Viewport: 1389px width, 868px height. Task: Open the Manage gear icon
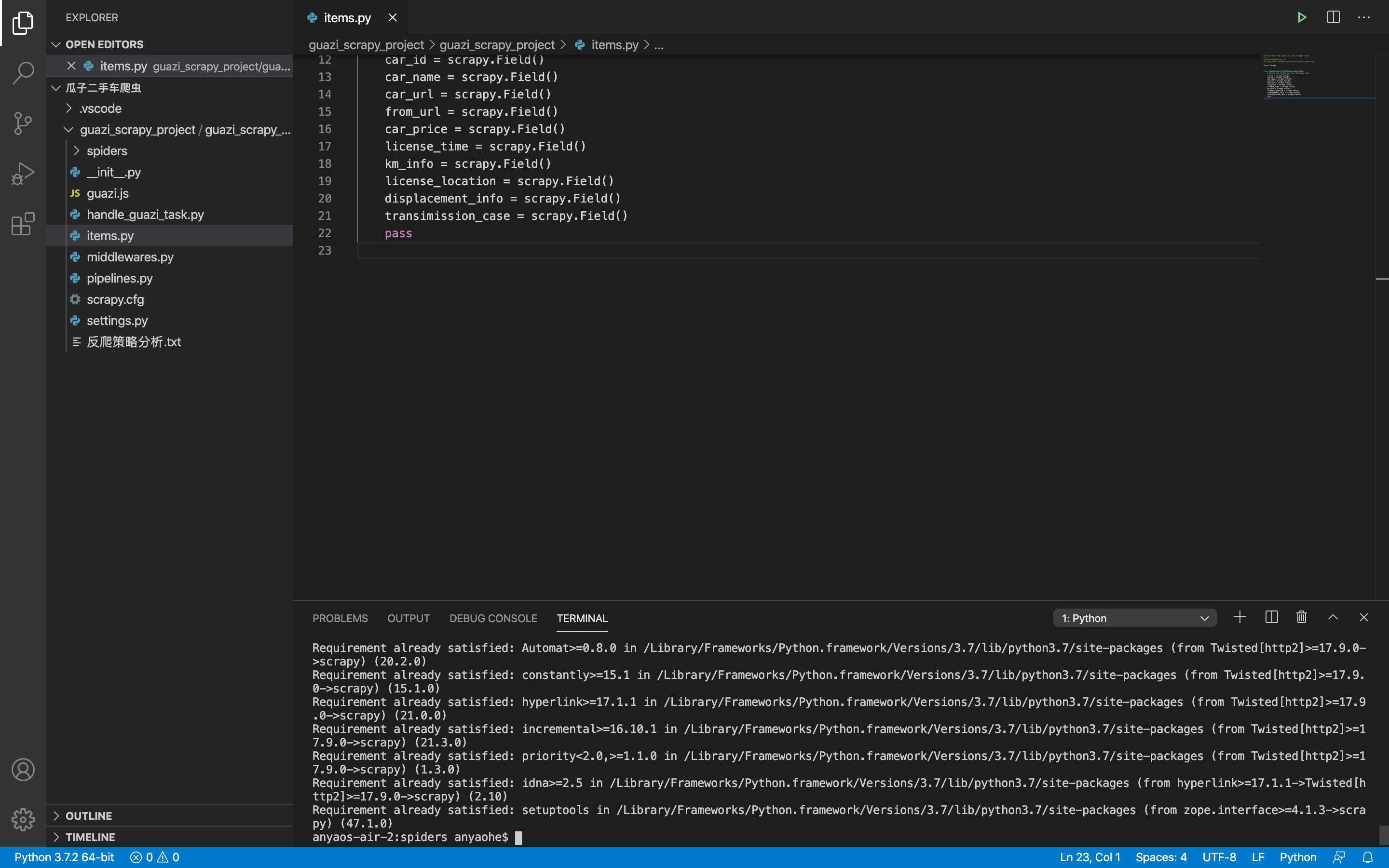click(x=23, y=819)
